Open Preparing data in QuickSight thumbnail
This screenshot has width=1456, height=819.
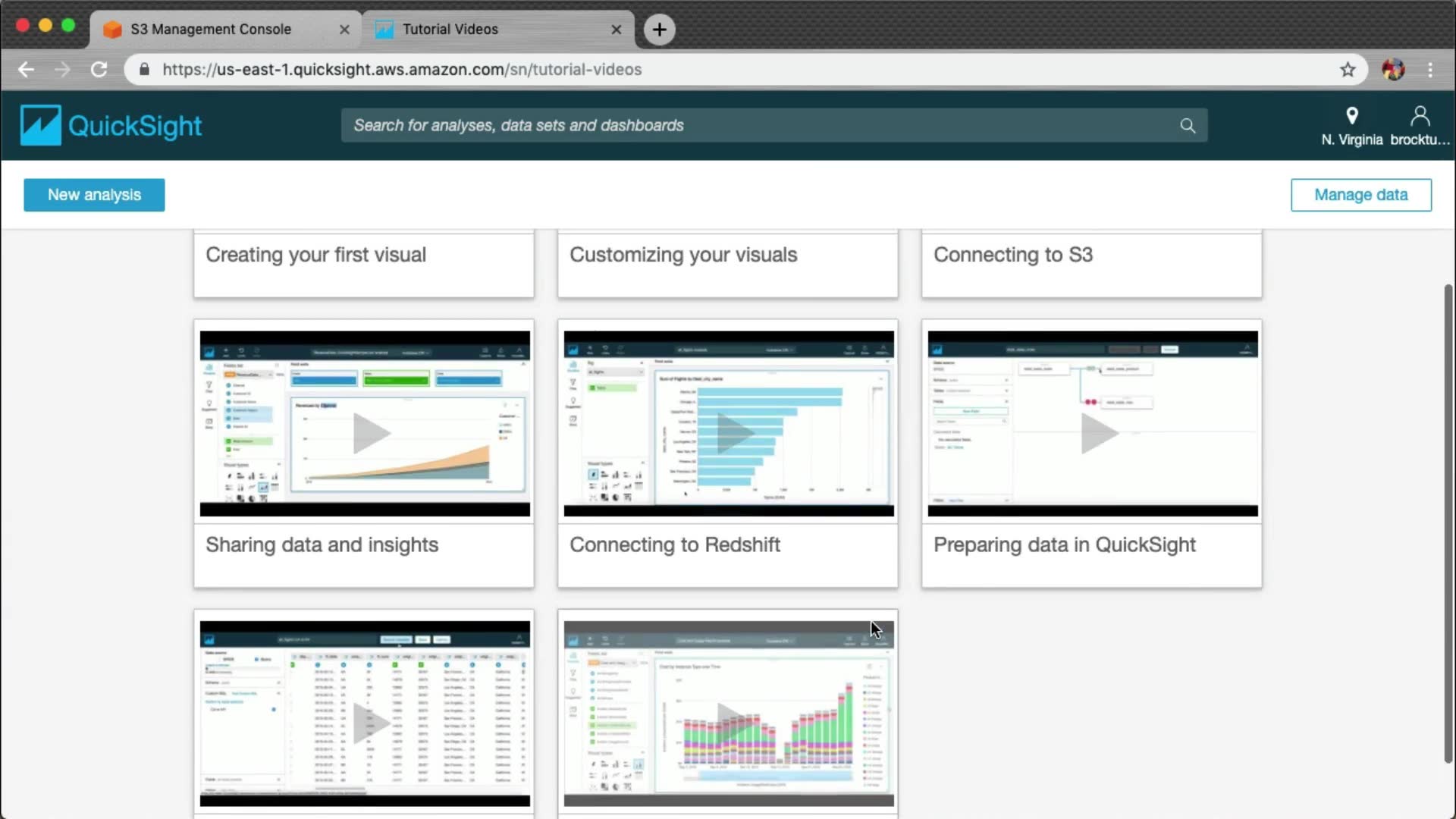tap(1098, 434)
